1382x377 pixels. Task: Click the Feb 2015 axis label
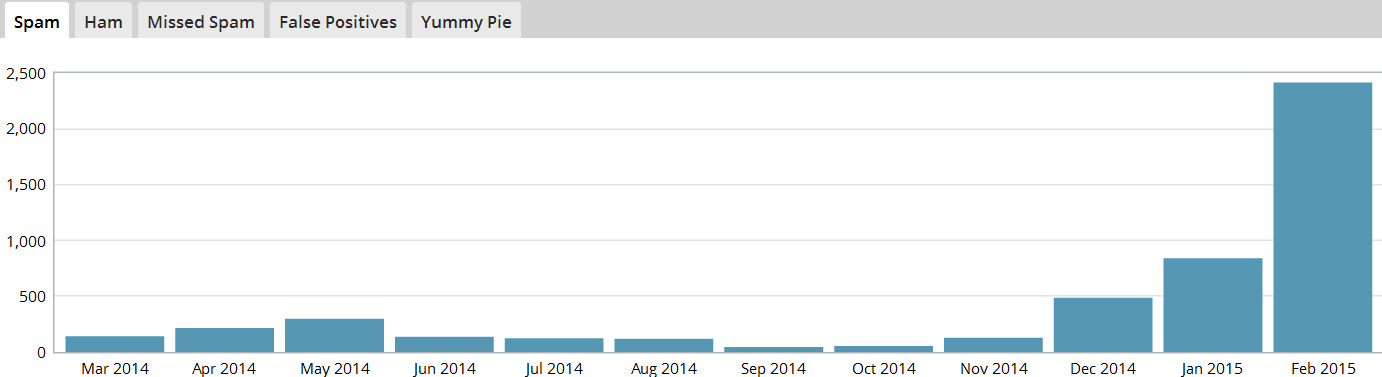[1323, 369]
